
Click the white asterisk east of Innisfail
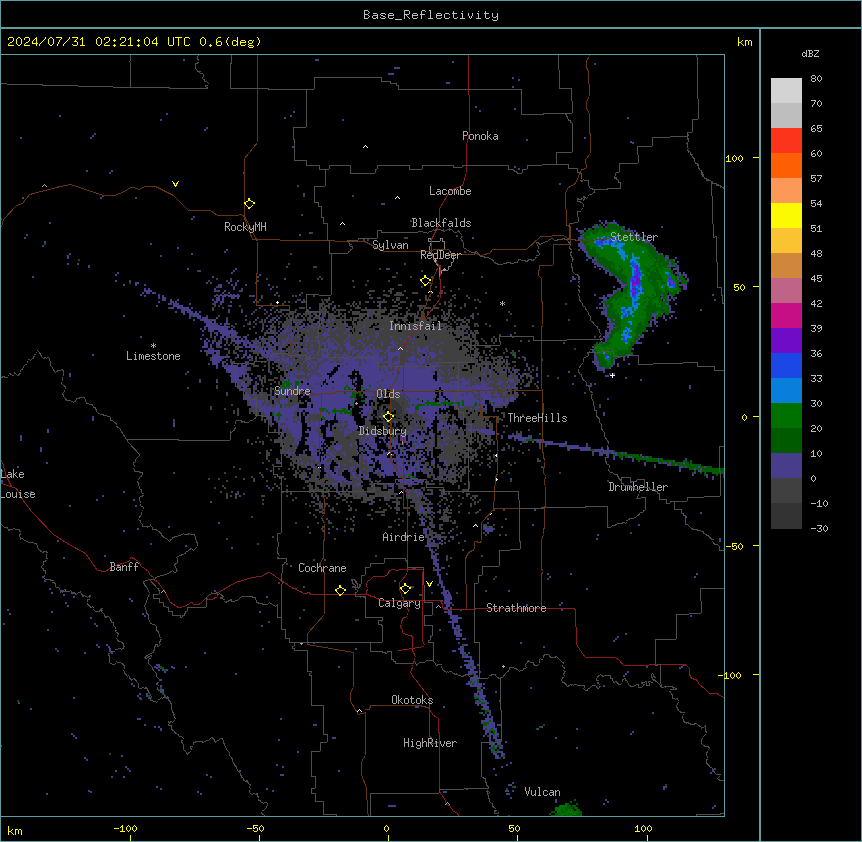(502, 303)
